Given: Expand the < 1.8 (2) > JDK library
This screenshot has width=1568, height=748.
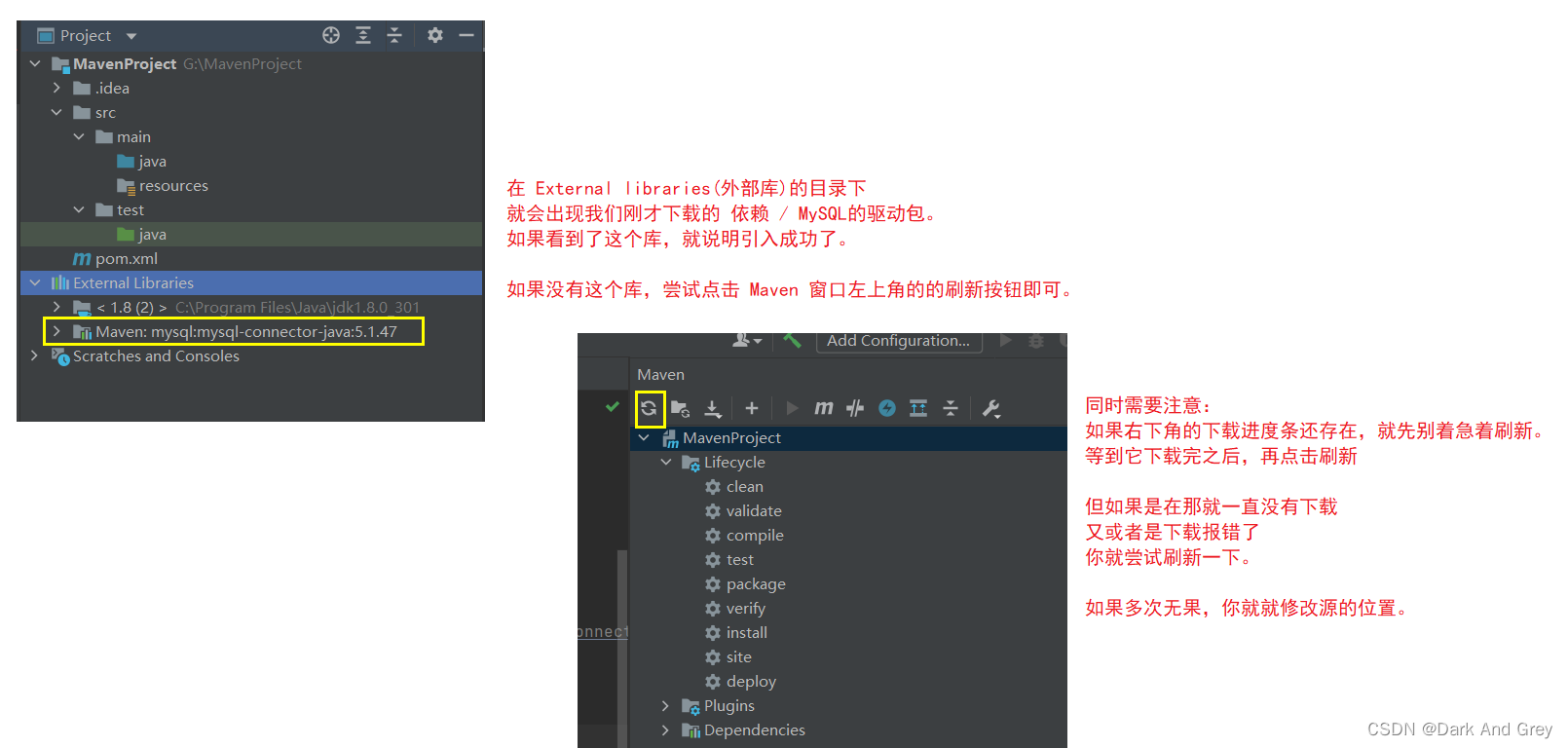Looking at the screenshot, I should tap(56, 307).
